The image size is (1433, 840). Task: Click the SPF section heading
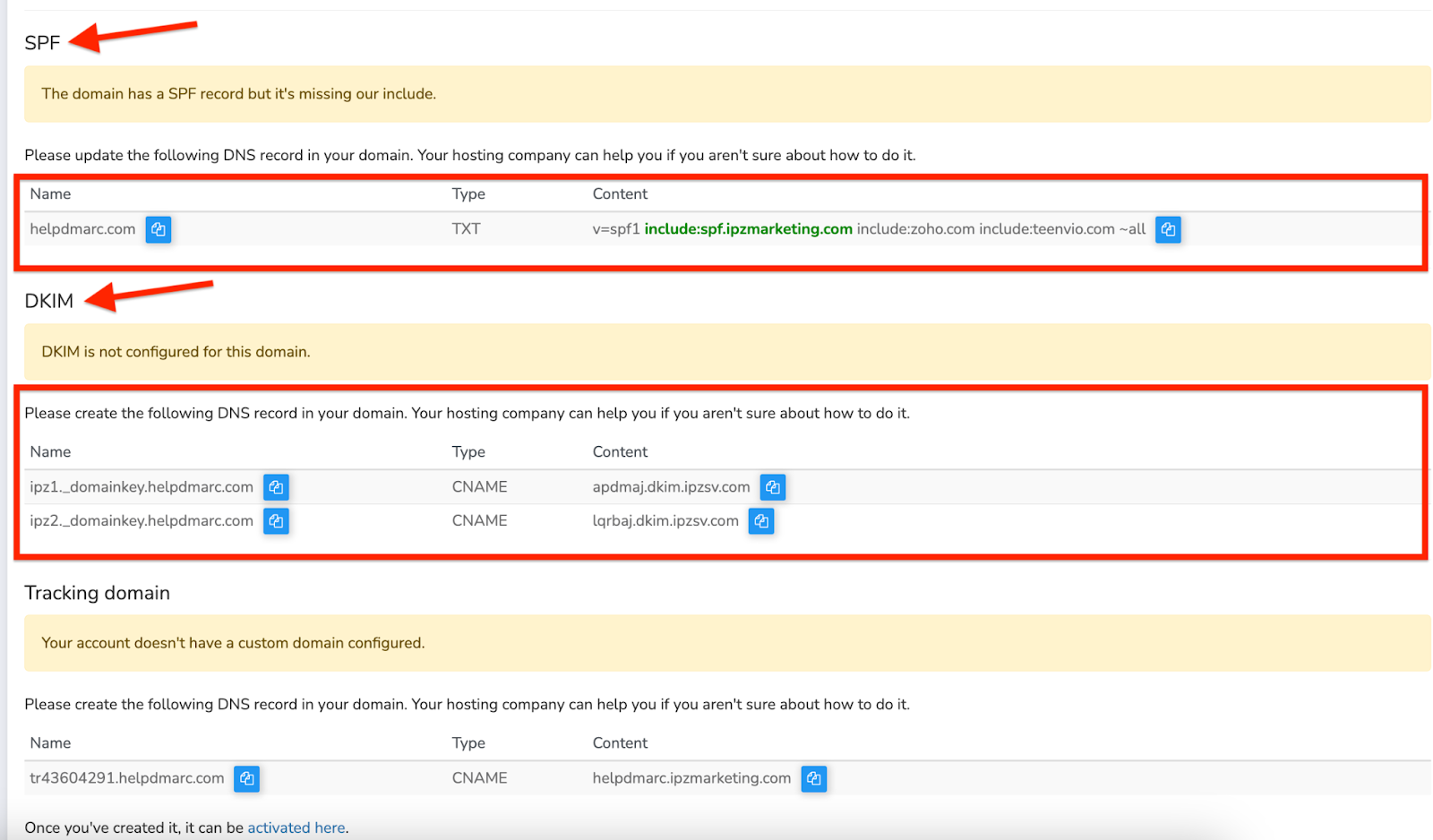(41, 42)
